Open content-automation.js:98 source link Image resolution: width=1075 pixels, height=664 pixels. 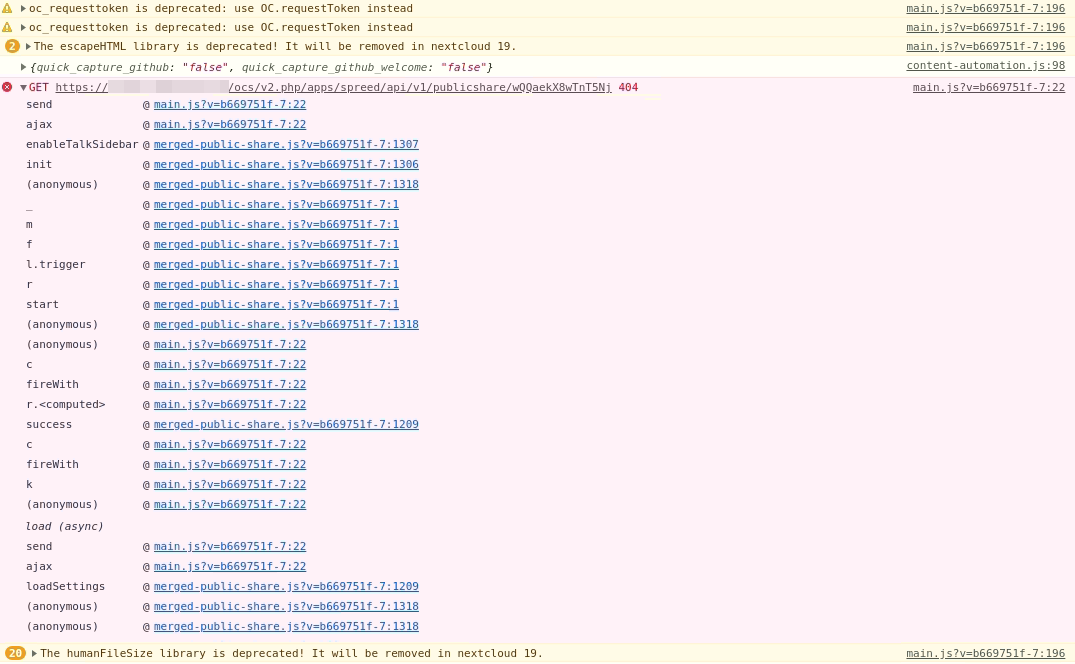985,66
